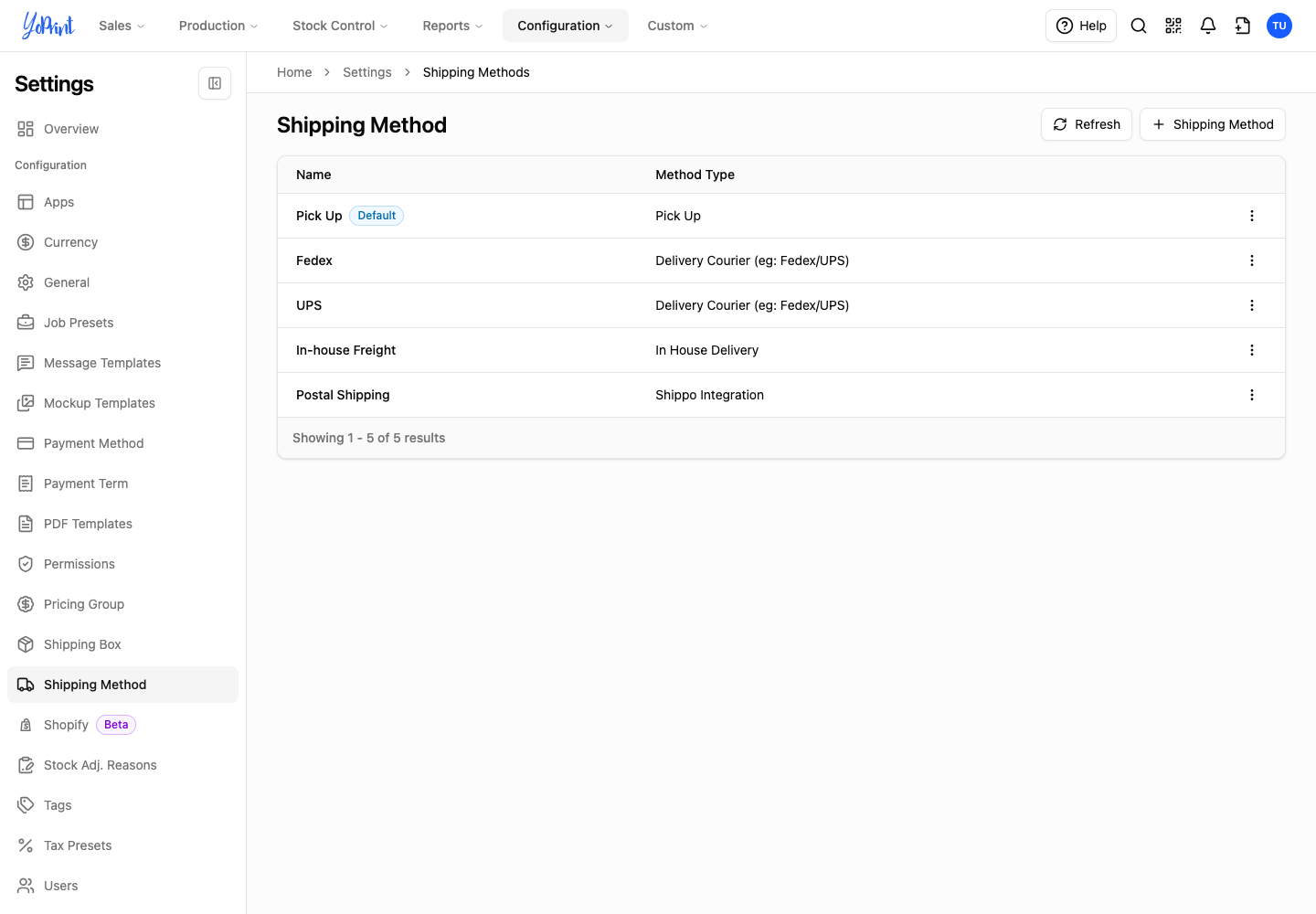Open the Overview settings page

tap(122, 129)
